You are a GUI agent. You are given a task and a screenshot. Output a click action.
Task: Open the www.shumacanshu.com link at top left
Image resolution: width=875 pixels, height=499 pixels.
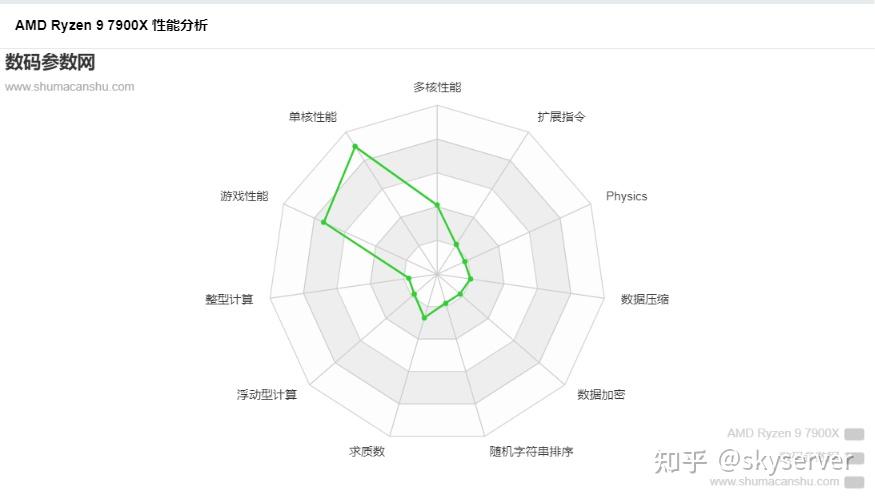[70, 87]
